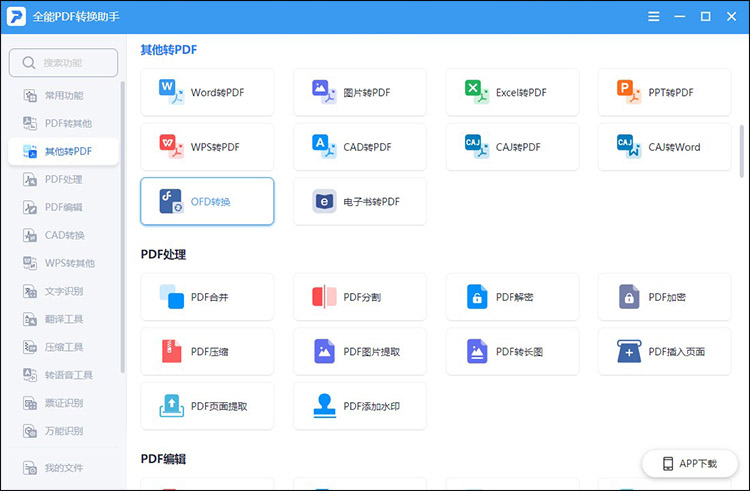Select WPS转其他 in the sidebar

pyautogui.click(x=63, y=263)
